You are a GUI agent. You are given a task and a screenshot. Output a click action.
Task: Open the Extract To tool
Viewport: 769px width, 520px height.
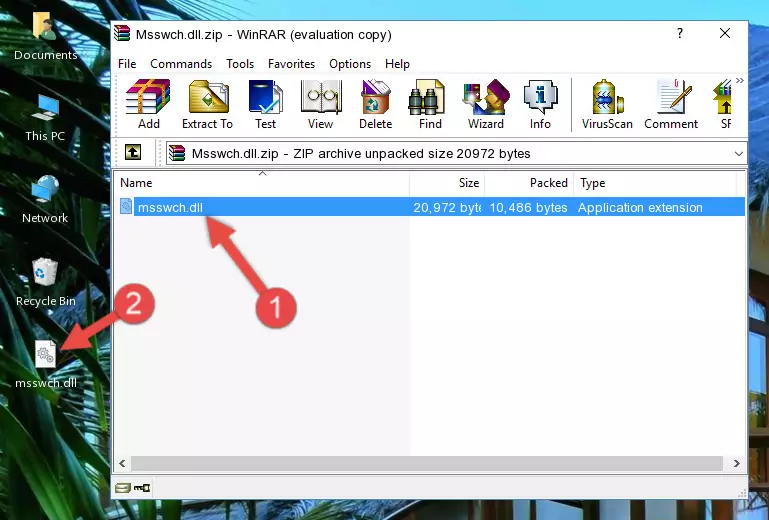pyautogui.click(x=207, y=104)
